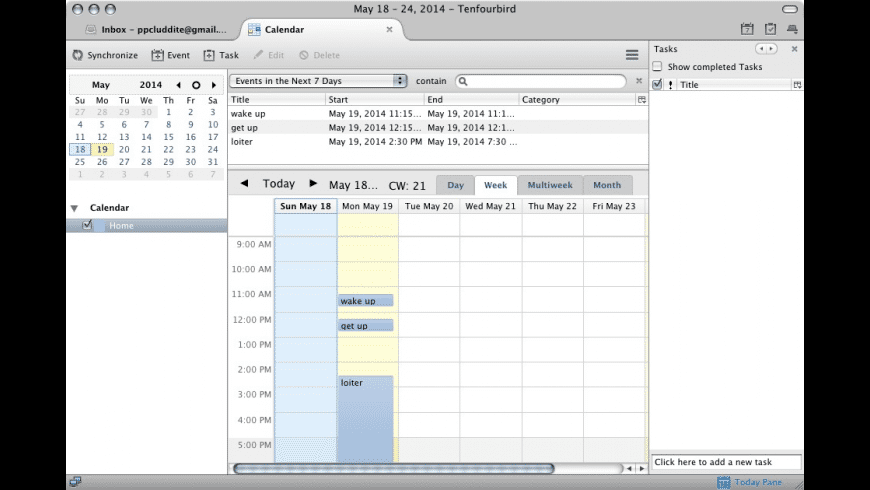
Task: Select the Home calendar entry
Action: (147, 225)
